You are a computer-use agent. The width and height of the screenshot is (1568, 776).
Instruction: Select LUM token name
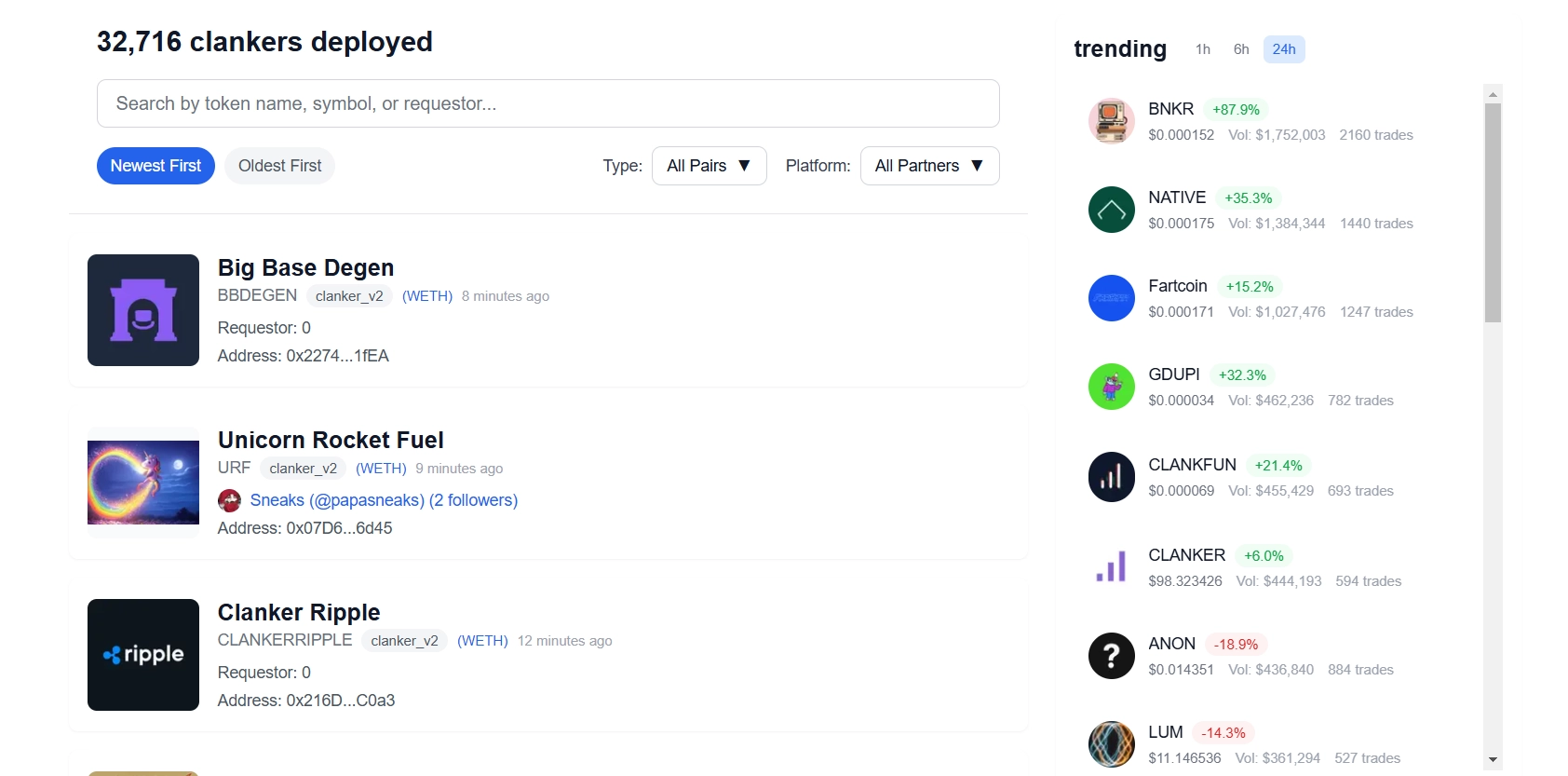tap(1166, 732)
